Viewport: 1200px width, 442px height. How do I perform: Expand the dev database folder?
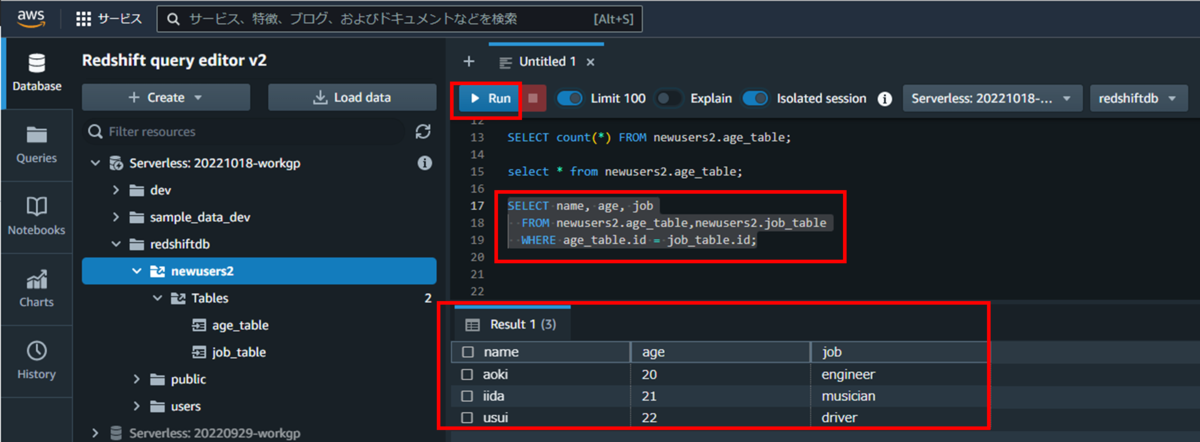click(x=116, y=190)
